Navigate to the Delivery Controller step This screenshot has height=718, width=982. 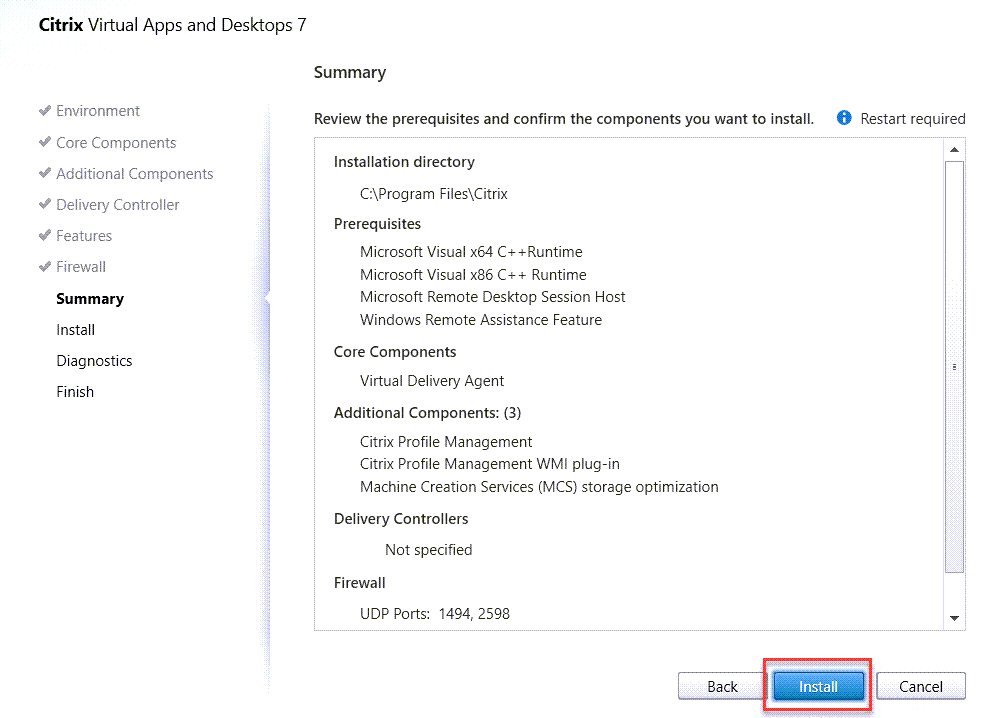(118, 205)
